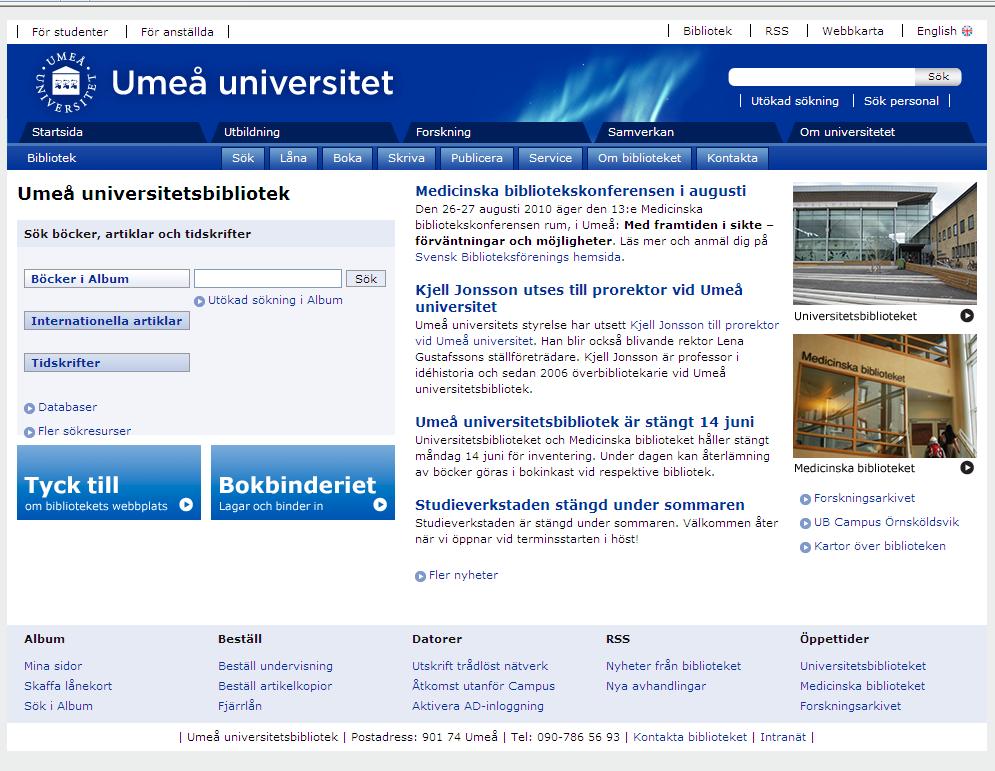Click Sök button beside Album field

point(366,279)
